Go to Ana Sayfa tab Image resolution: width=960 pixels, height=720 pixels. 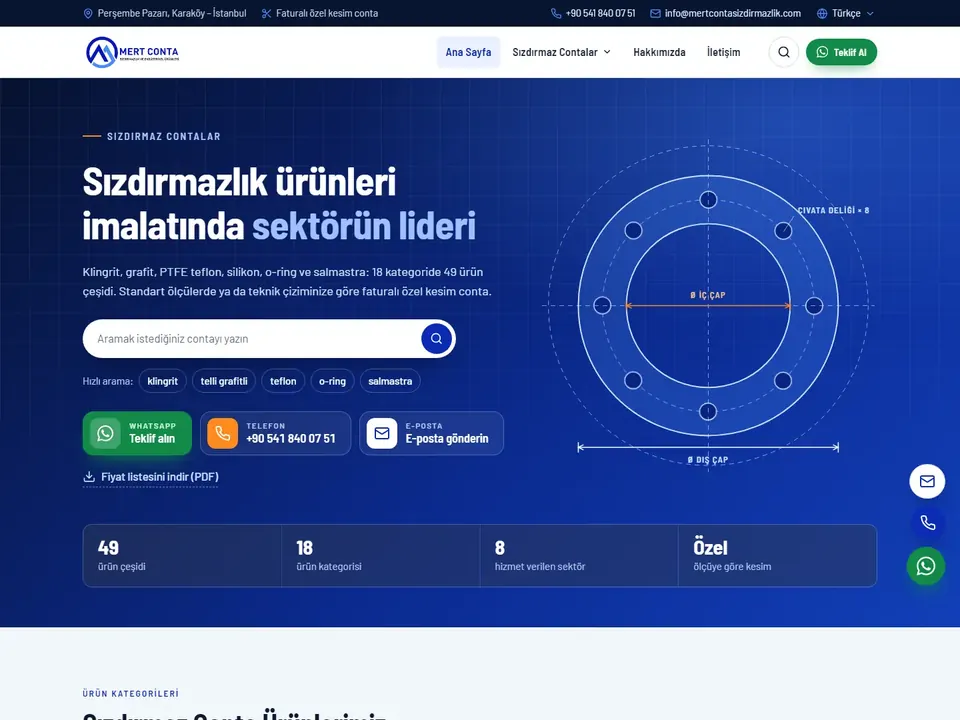pos(468,52)
